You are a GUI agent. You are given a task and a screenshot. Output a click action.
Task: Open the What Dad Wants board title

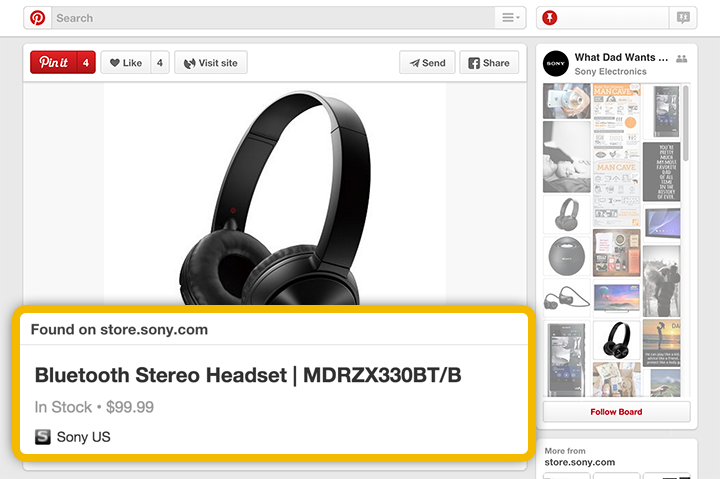(x=621, y=57)
